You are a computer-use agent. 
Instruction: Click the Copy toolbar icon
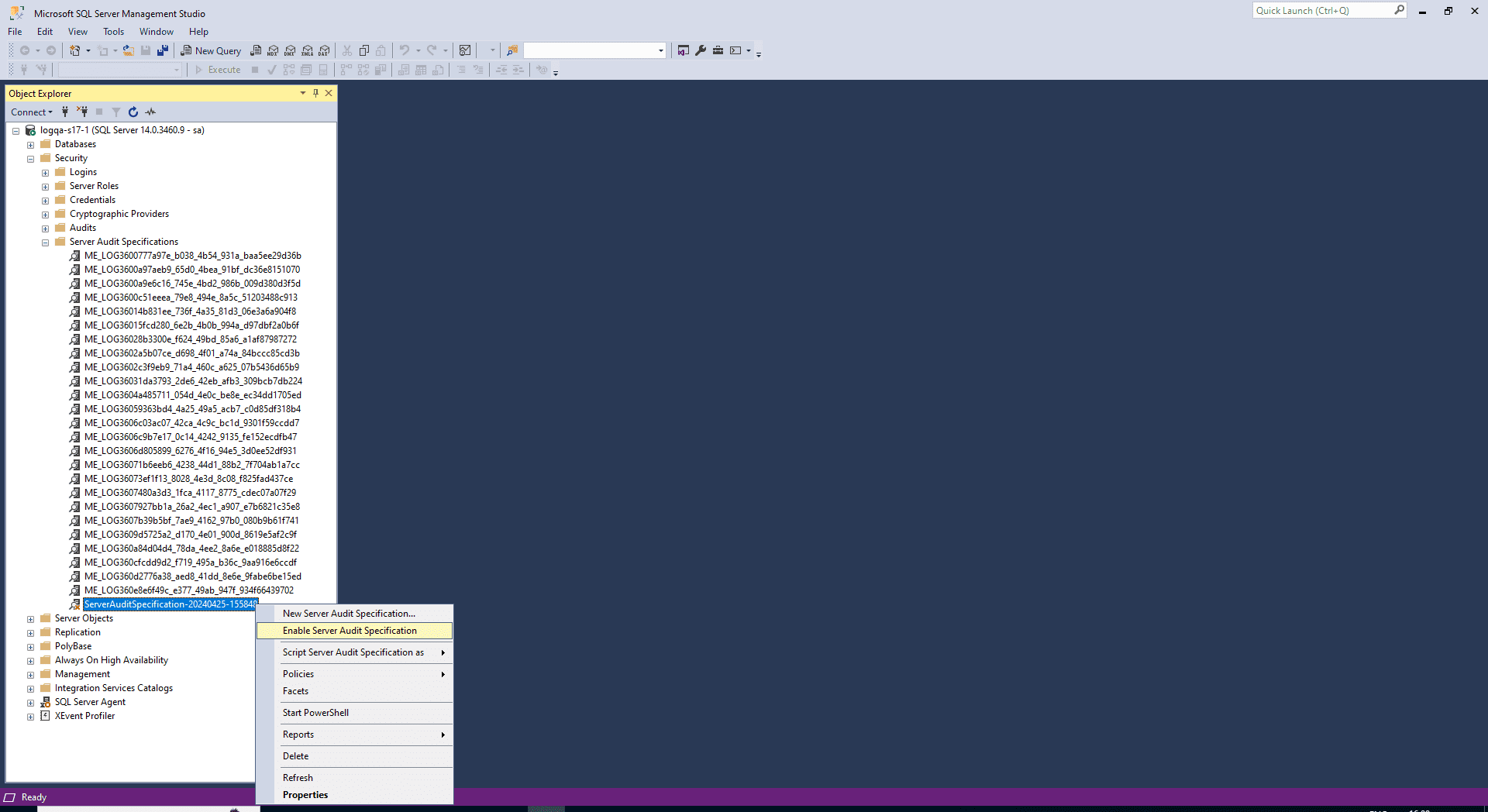click(364, 50)
